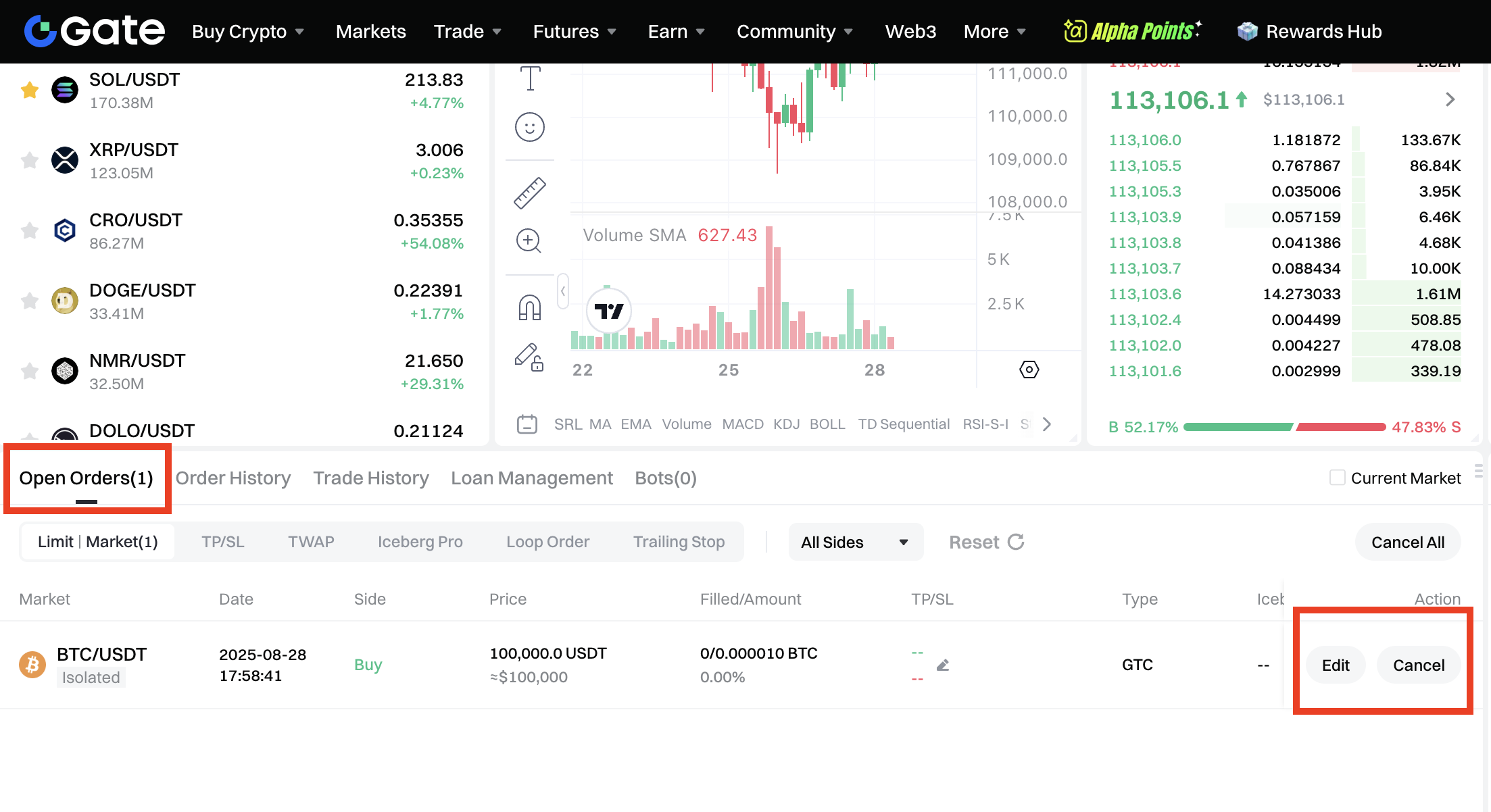The width and height of the screenshot is (1491, 812).
Task: Open chart settings hexagon icon
Action: point(1029,370)
